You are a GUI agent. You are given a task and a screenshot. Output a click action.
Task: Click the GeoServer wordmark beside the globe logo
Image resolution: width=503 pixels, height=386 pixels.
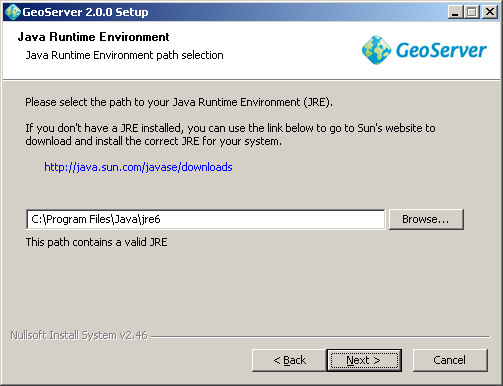point(441,50)
